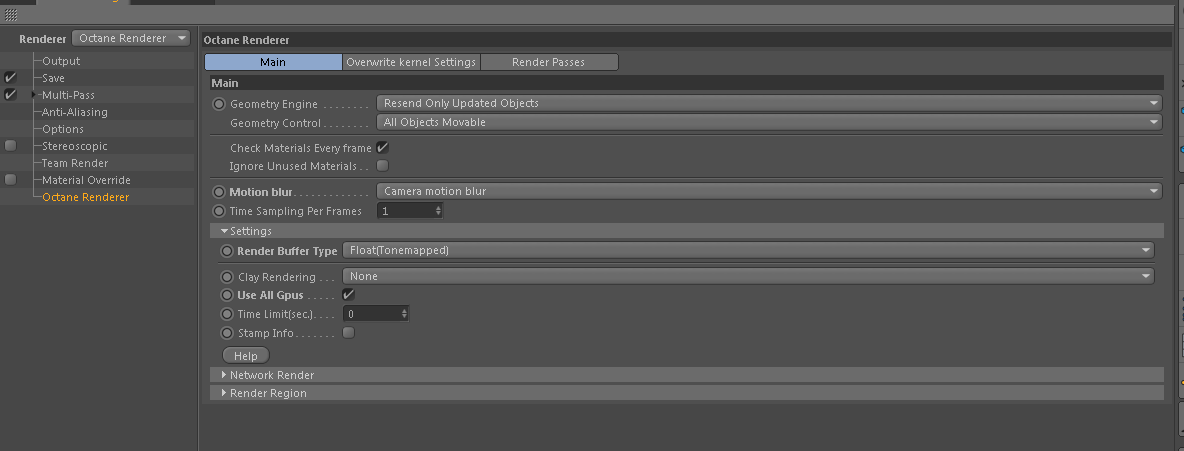Toggle the Save checkbox
This screenshot has height=451, width=1184.
(11, 78)
